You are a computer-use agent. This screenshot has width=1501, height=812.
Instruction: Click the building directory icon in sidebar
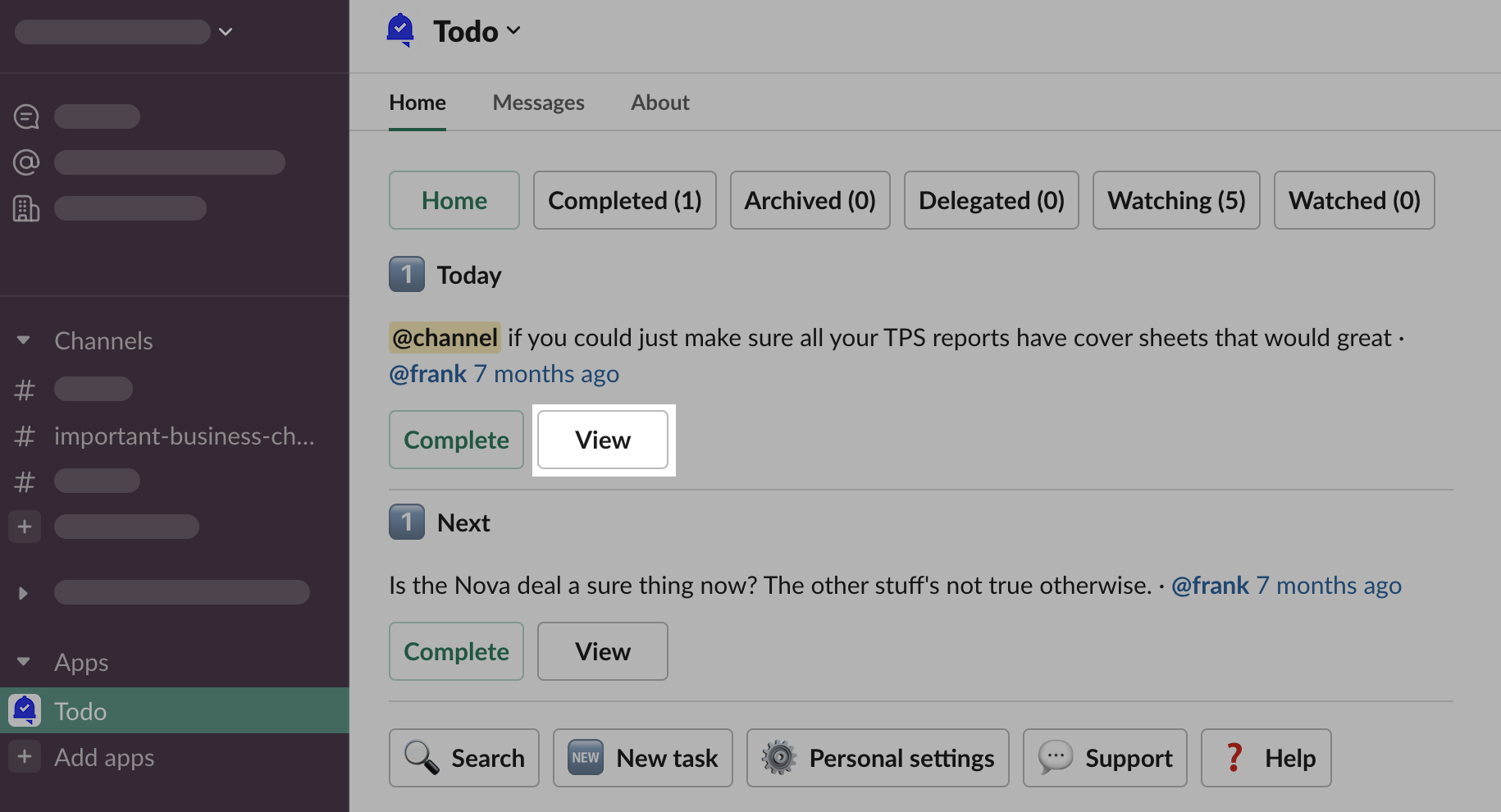pos(26,208)
